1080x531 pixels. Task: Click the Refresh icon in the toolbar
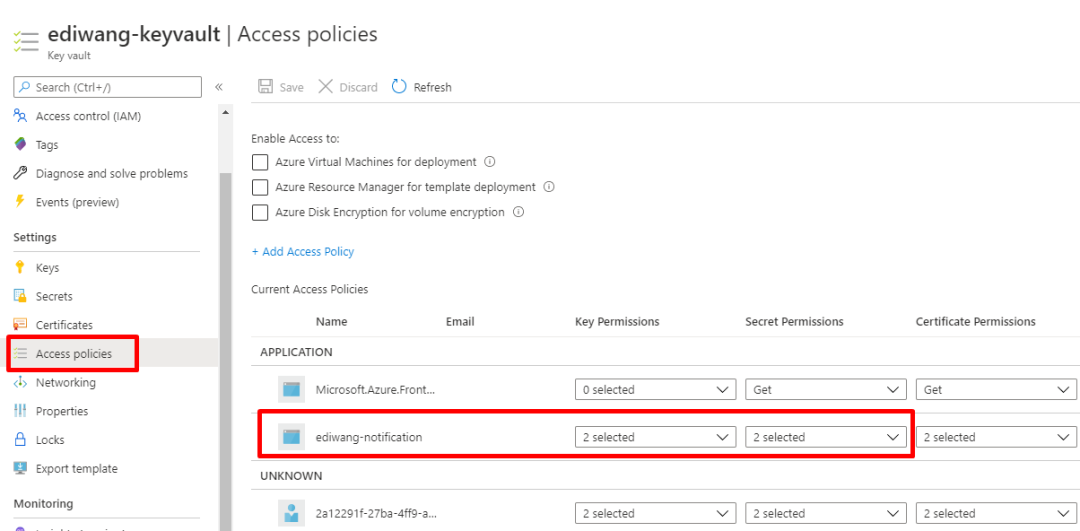coord(399,87)
